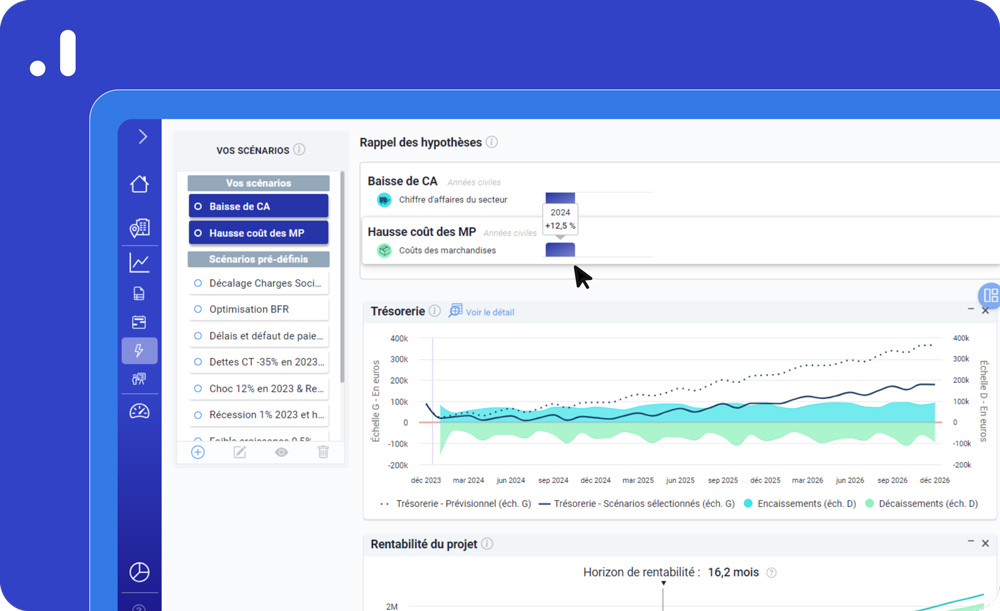
Task: Toggle Encaissements (éch. D) legend entry
Action: pos(800,504)
